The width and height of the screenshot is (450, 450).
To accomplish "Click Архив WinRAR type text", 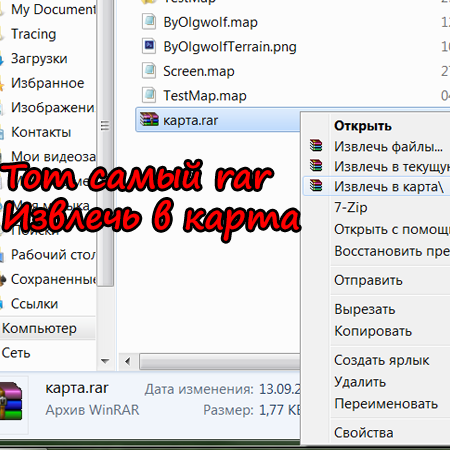I will (x=92, y=410).
